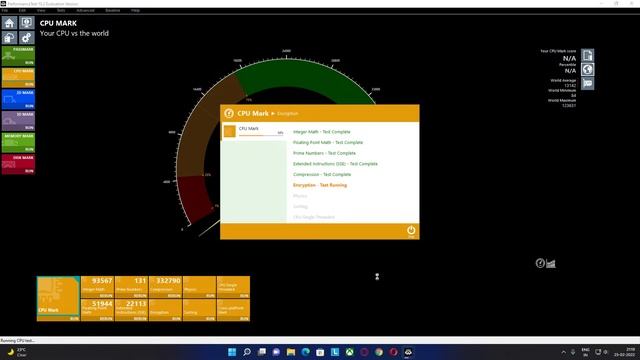Screen dimensions: 640x360
Task: Click 'Compression - Test Complete' line
Action: (322, 174)
